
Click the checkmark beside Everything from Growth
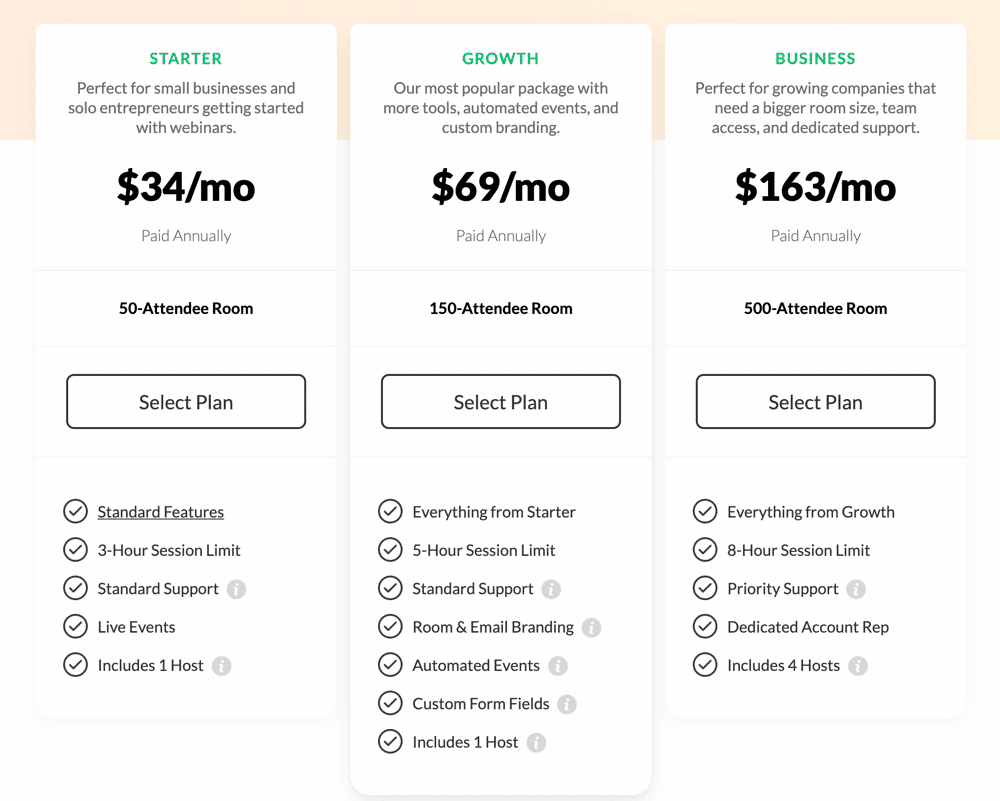point(705,512)
